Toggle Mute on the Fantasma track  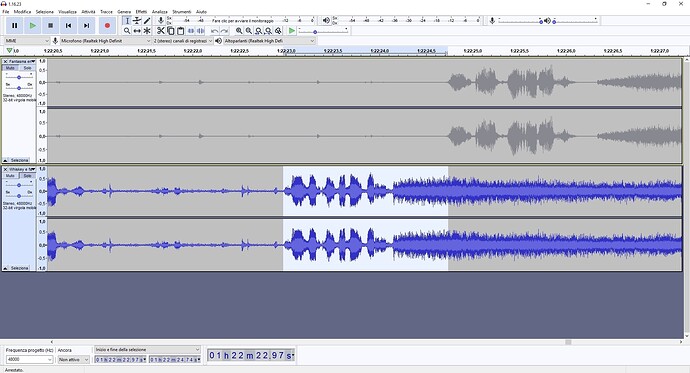[10, 68]
